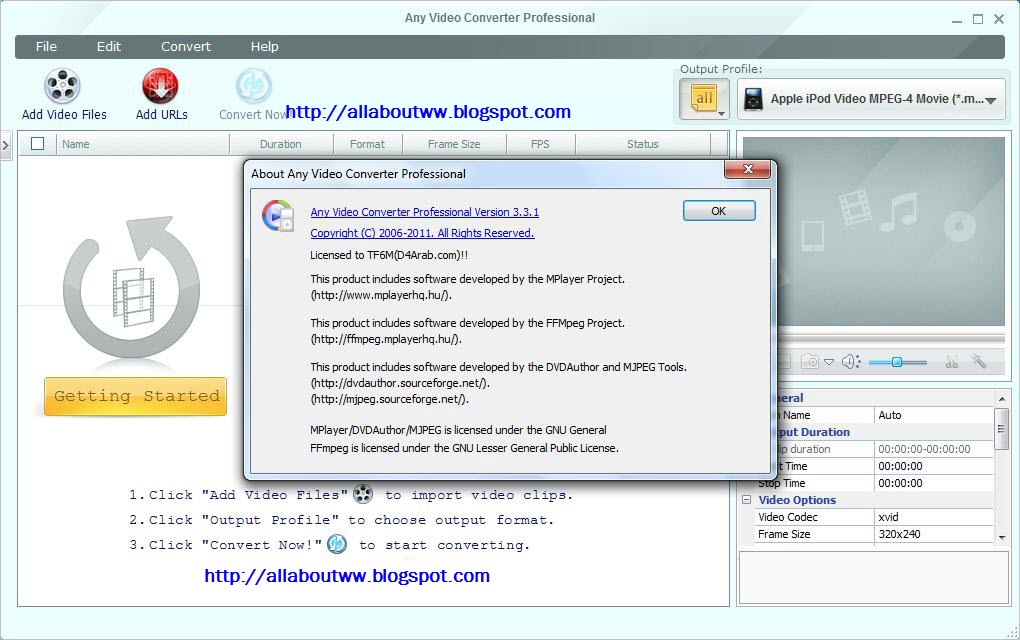Sort by the Status column header
This screenshot has width=1020, height=640.
click(x=643, y=144)
